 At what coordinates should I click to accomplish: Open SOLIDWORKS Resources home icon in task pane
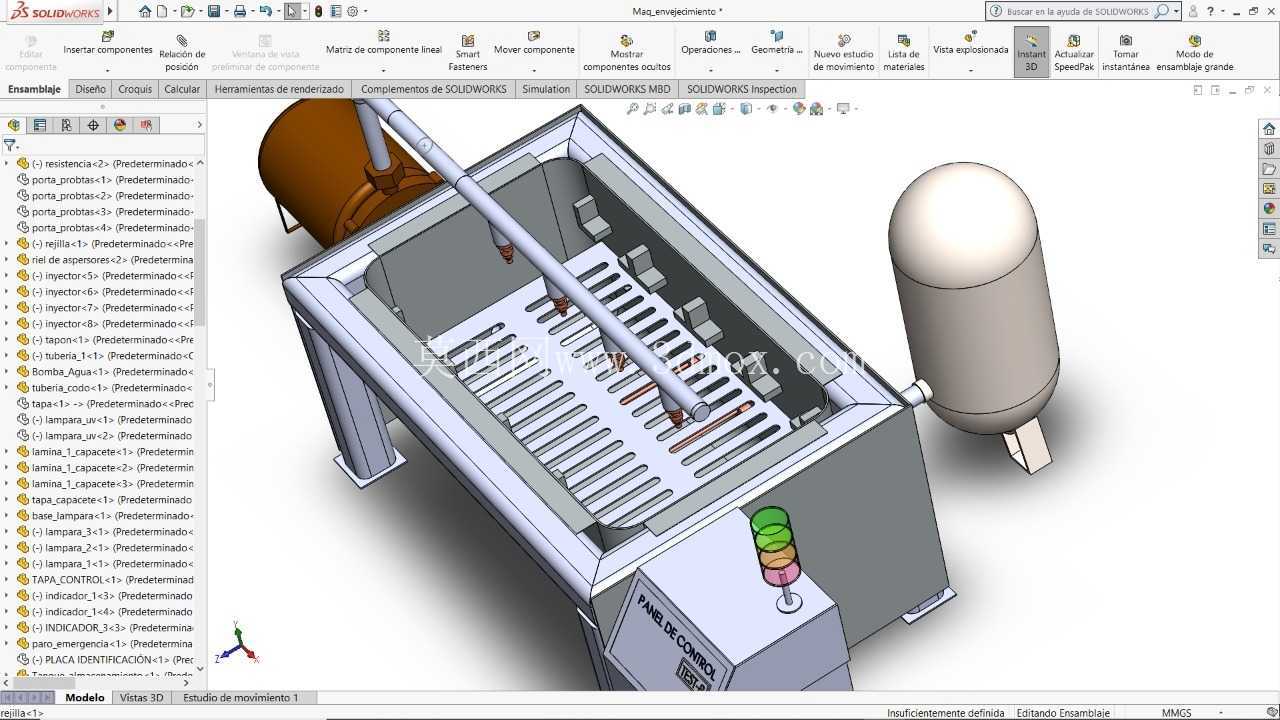tap(1269, 129)
